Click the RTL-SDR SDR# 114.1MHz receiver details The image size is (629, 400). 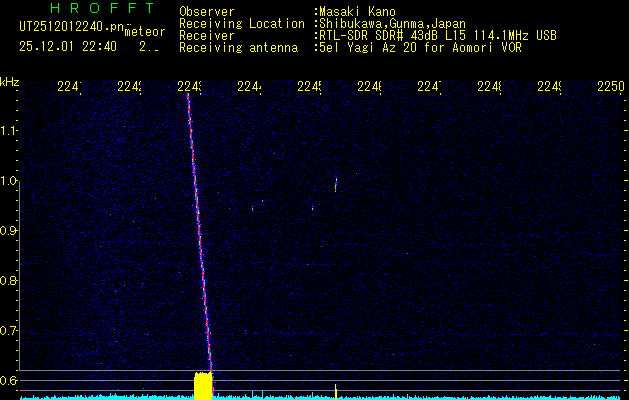[438, 36]
